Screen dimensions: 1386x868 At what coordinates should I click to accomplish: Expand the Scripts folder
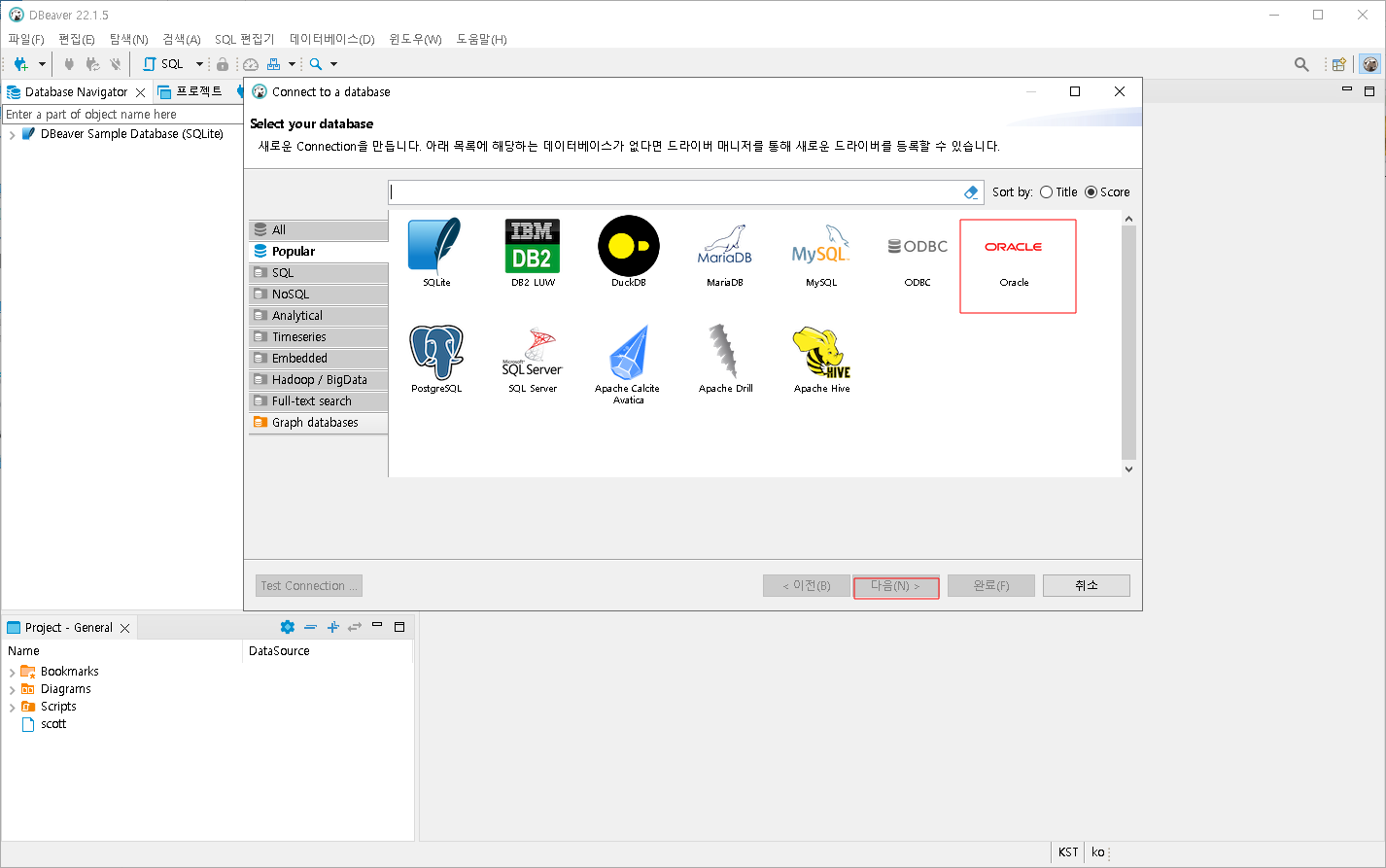(x=12, y=707)
